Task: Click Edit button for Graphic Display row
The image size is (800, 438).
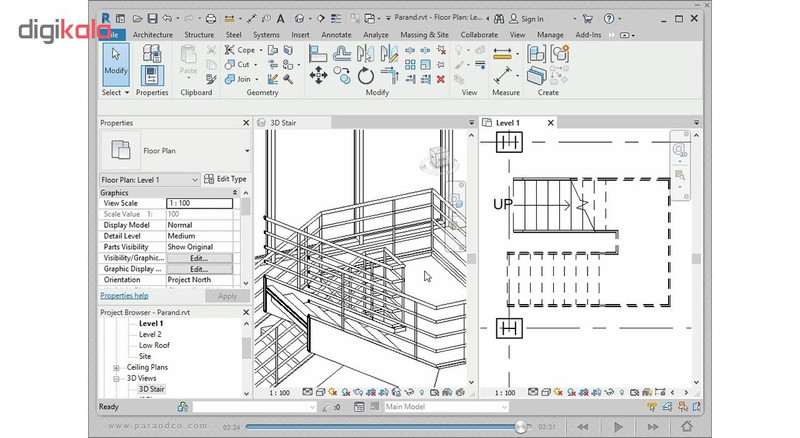Action: click(x=199, y=269)
